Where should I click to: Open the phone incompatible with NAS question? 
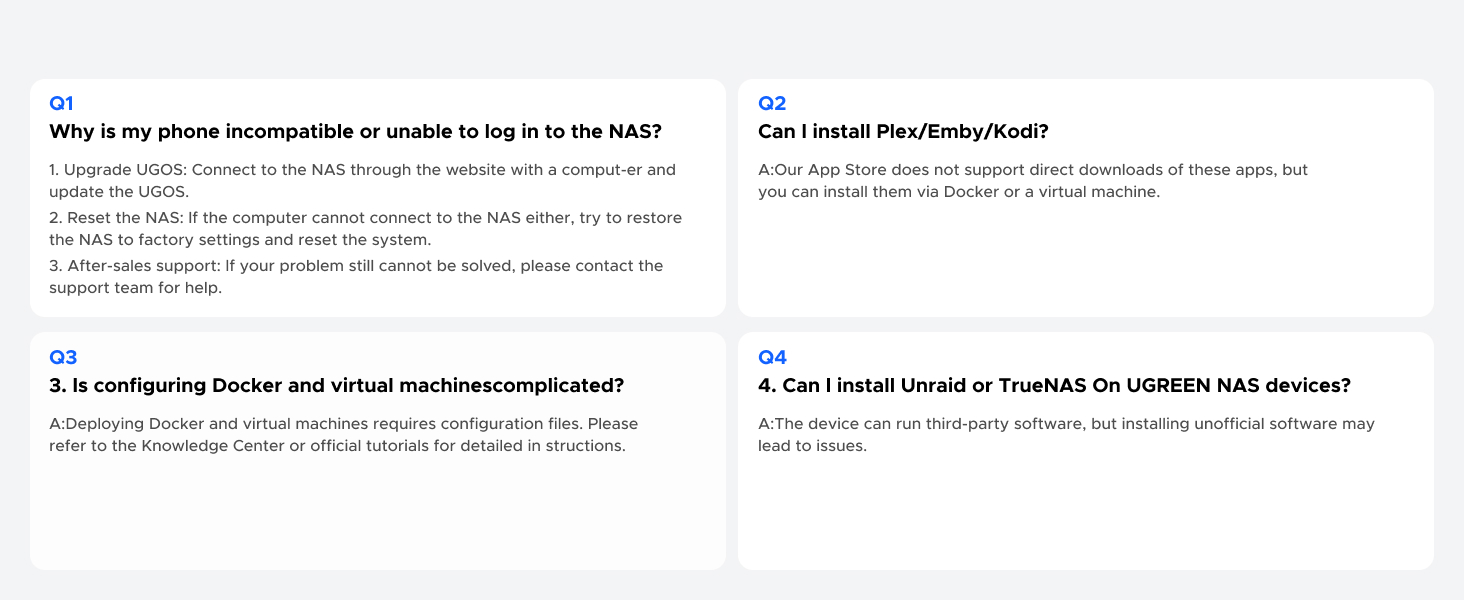click(x=355, y=132)
